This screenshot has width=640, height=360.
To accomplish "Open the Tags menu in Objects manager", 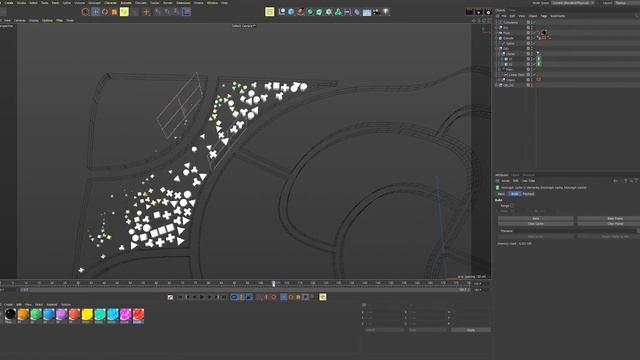I will click(543, 16).
